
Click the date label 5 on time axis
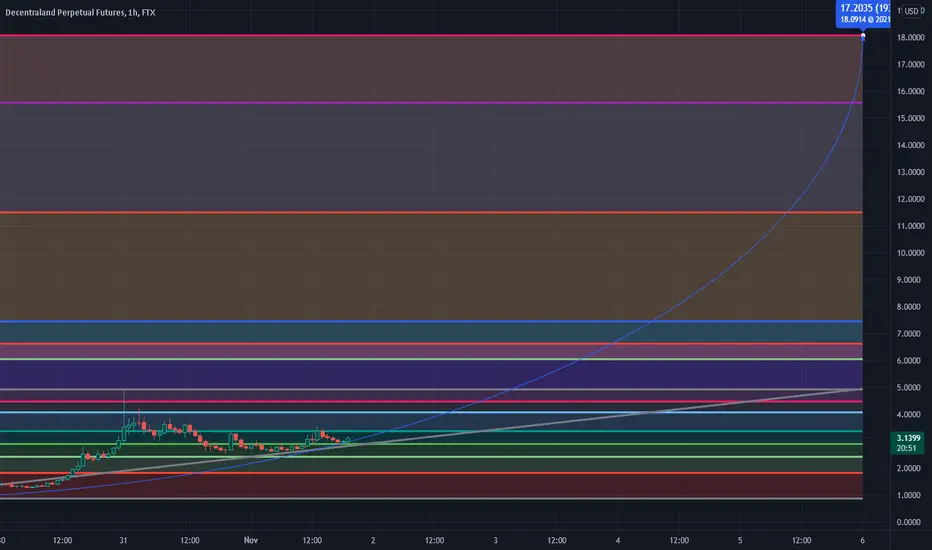click(740, 540)
